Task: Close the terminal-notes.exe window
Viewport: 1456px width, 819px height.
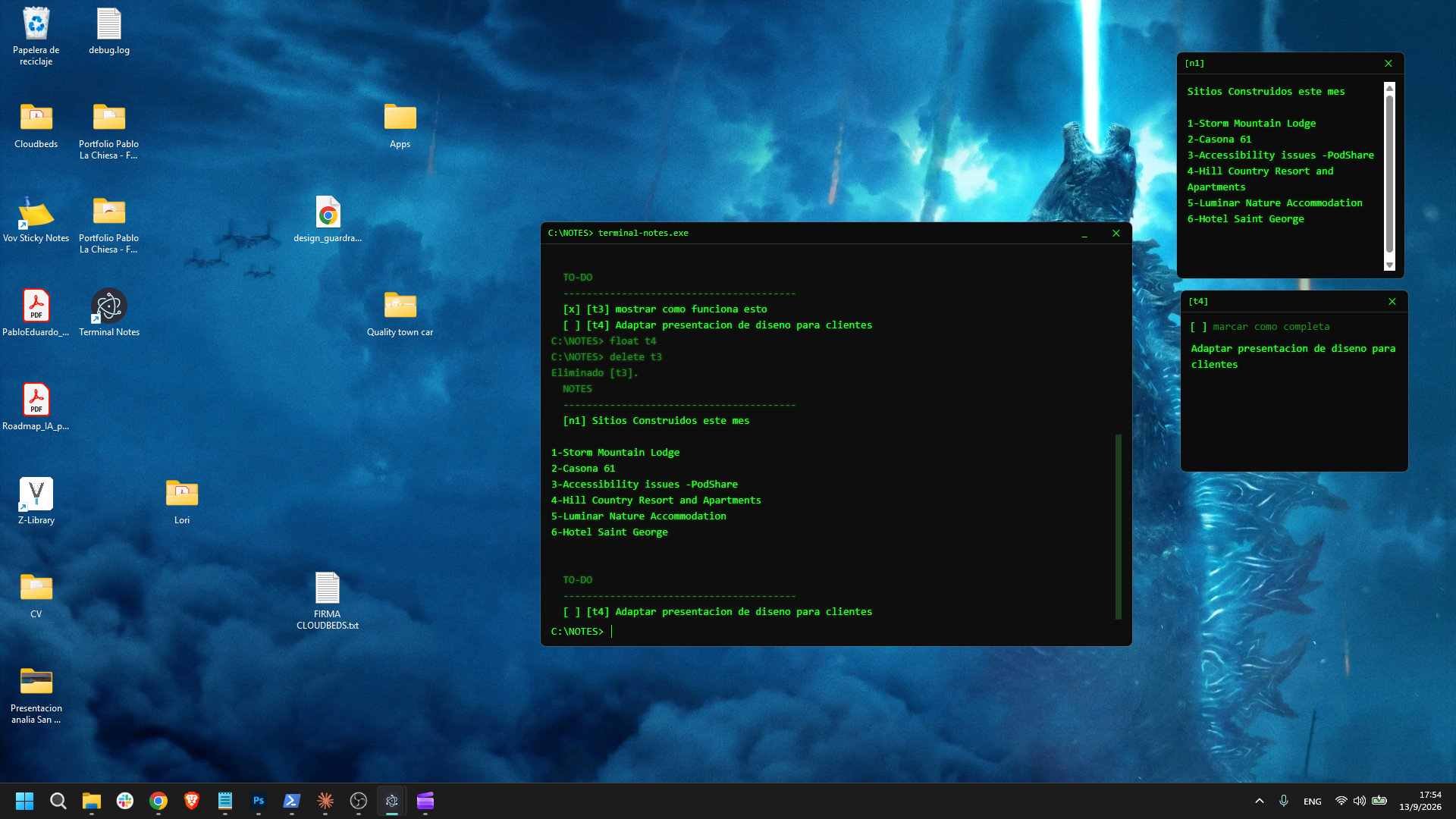Action: pos(1116,234)
